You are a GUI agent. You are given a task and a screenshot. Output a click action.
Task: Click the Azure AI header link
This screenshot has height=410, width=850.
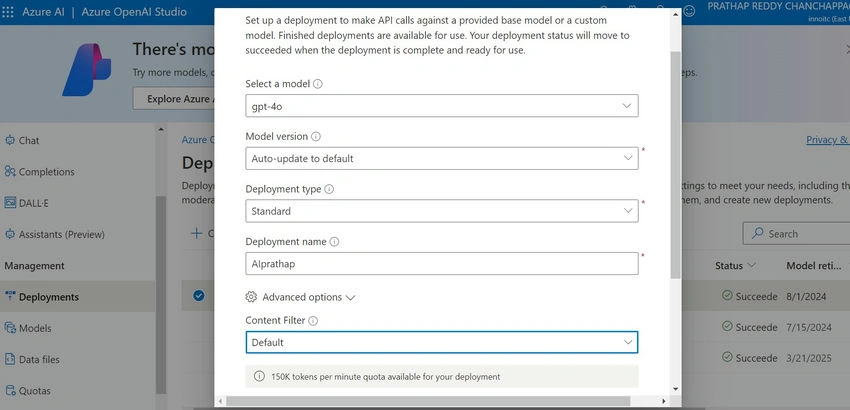[44, 11]
